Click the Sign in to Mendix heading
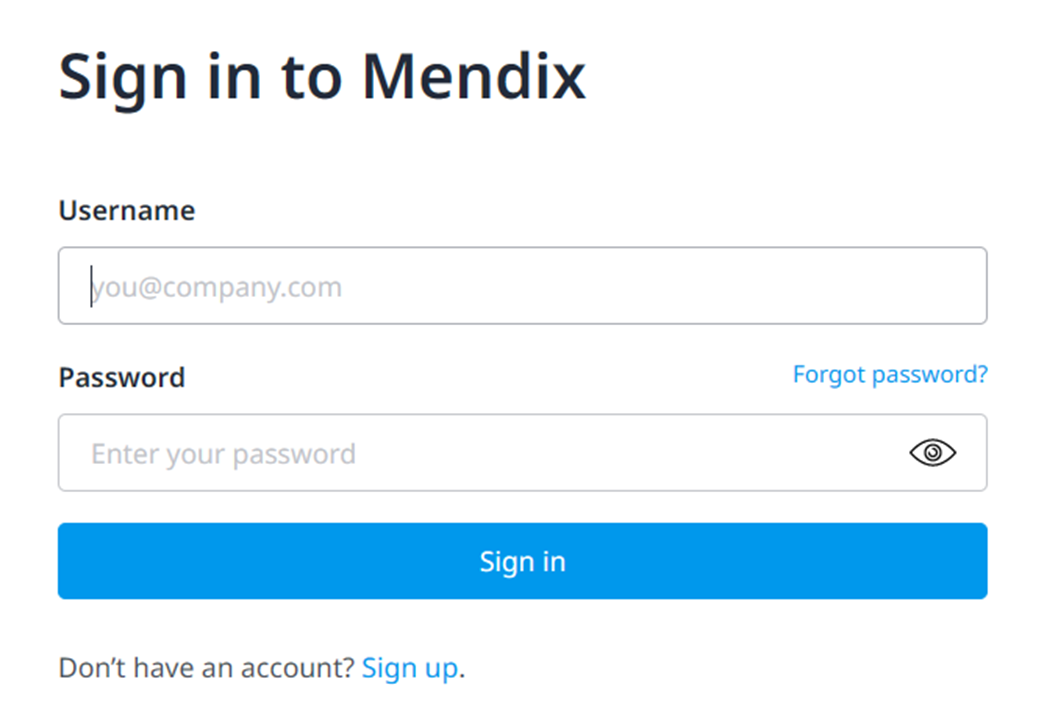The height and width of the screenshot is (721, 1058). [322, 76]
